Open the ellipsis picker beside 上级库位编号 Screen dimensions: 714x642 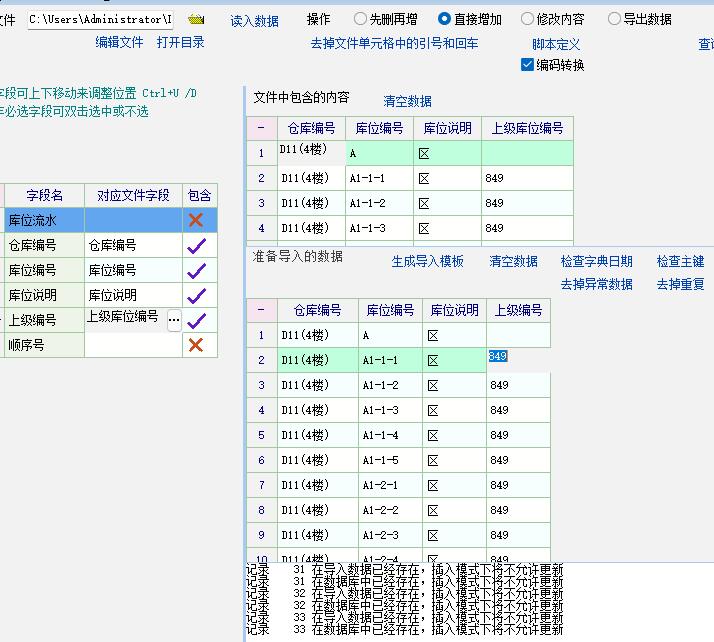coord(174,321)
